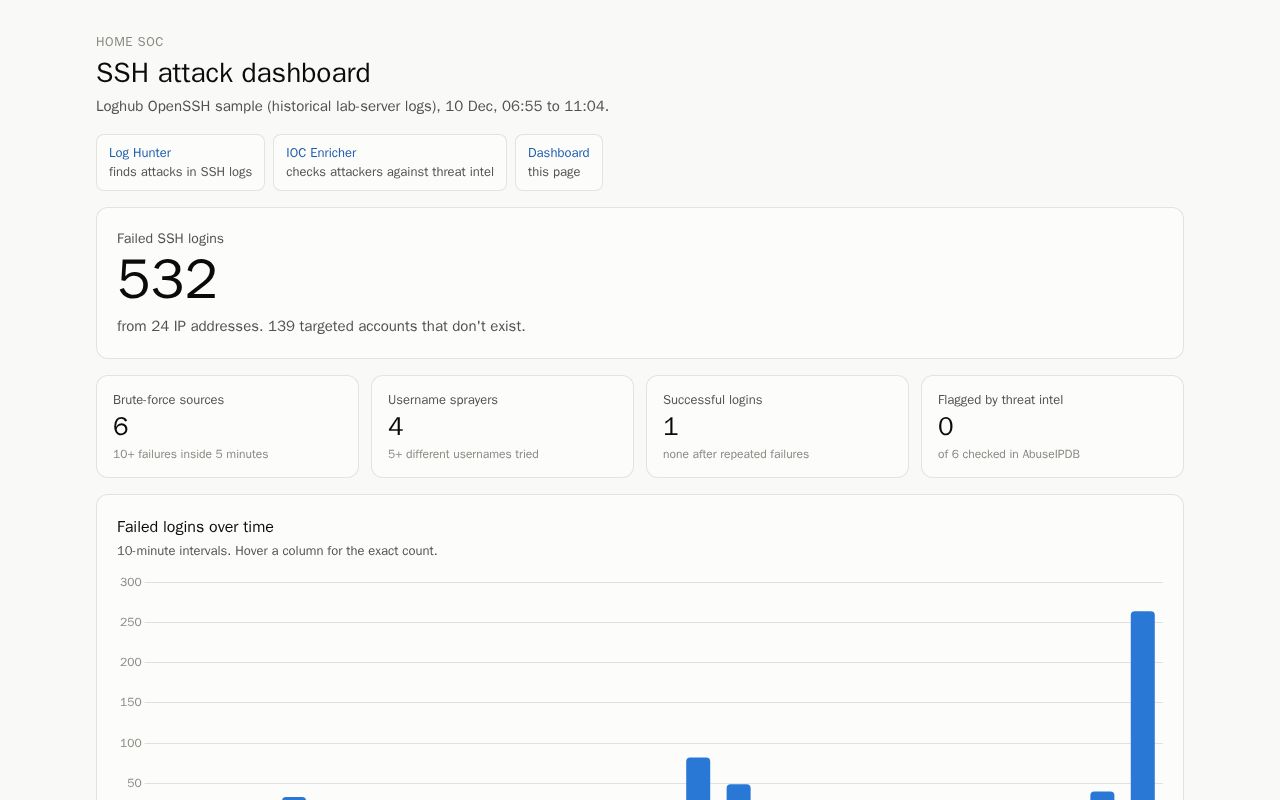Screen dimensions: 1280x800
Task: Click the tallest blue bar in the chart
Action: [1143, 705]
